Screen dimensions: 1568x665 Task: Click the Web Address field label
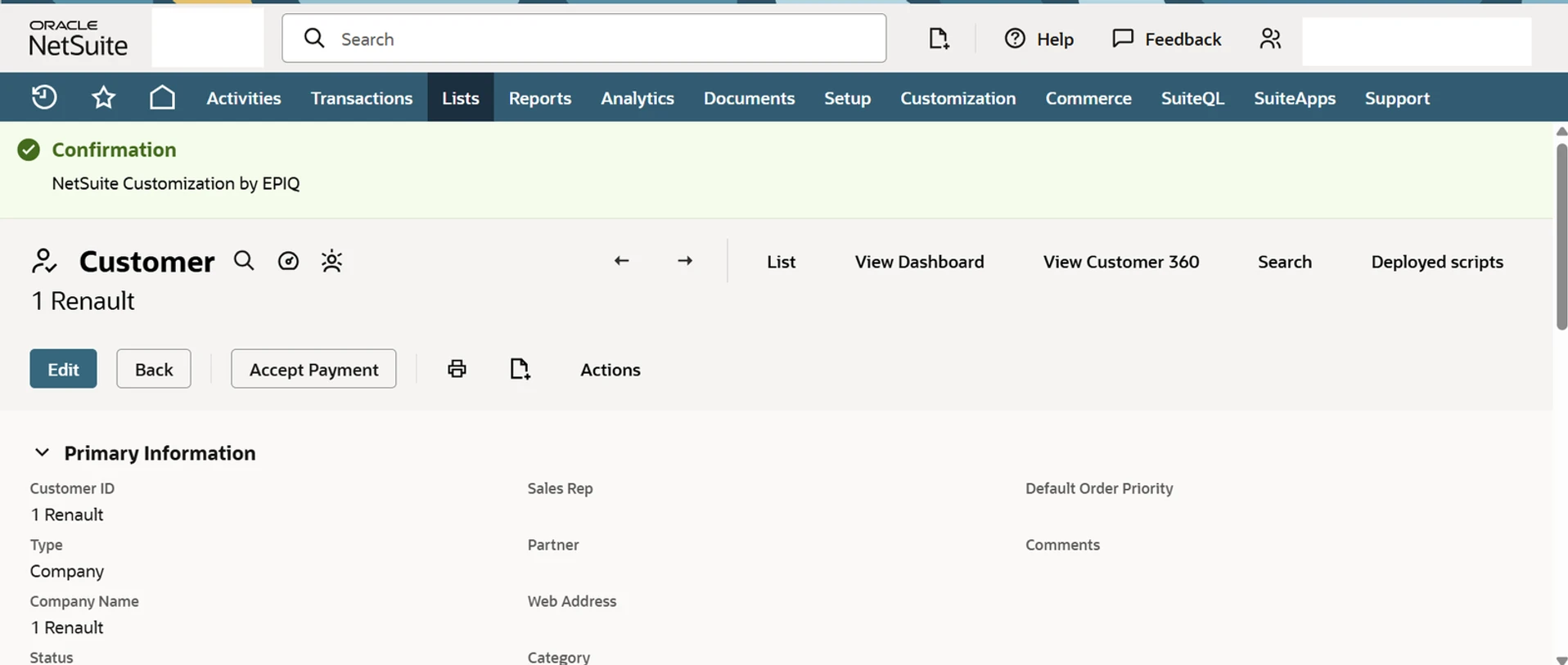point(571,601)
